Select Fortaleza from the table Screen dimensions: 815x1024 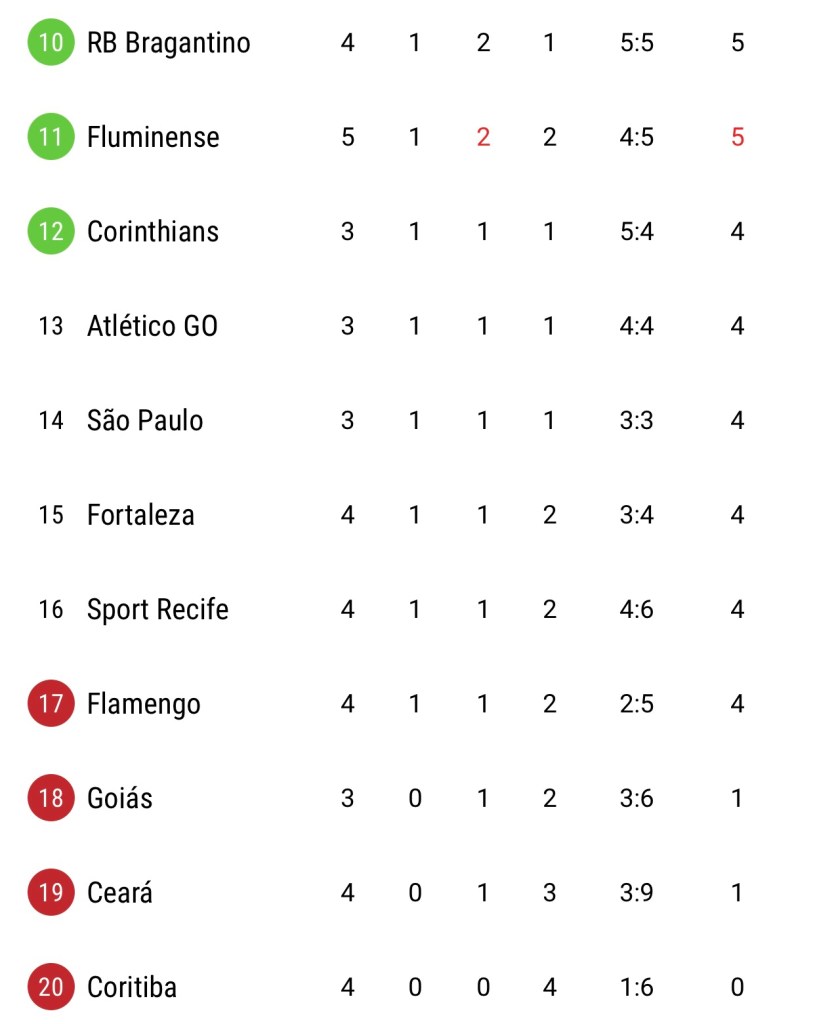(140, 515)
